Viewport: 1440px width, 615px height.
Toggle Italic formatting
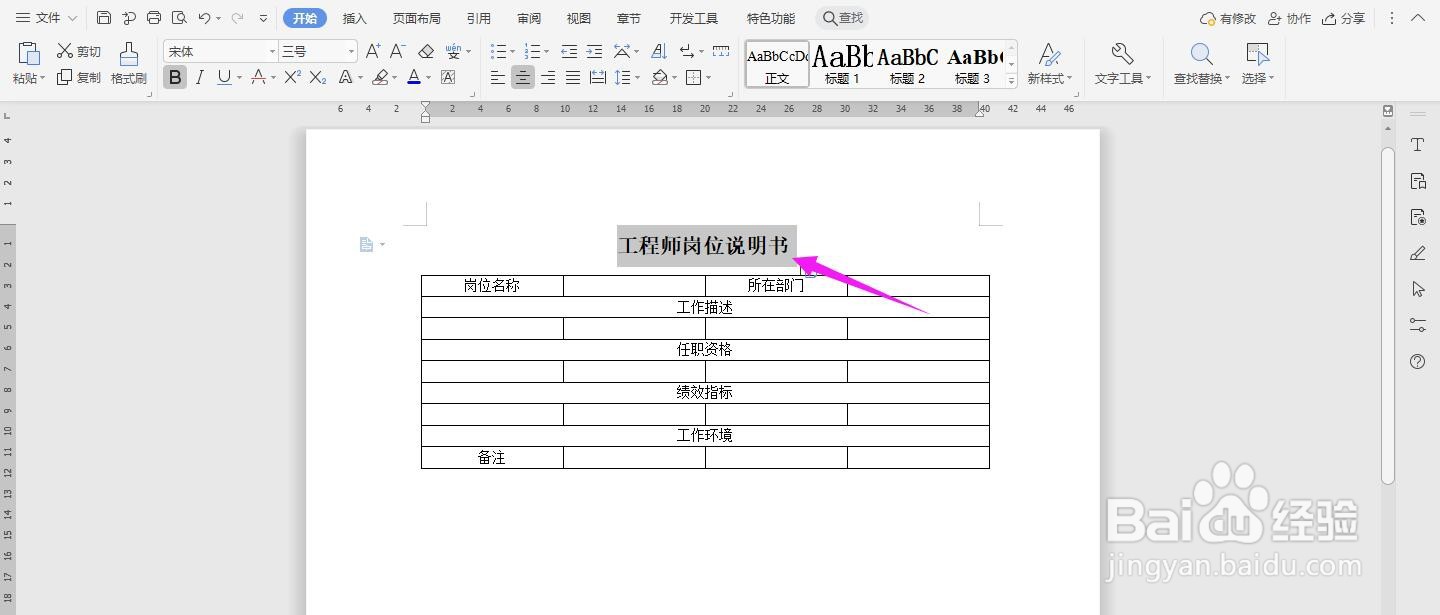pos(200,77)
